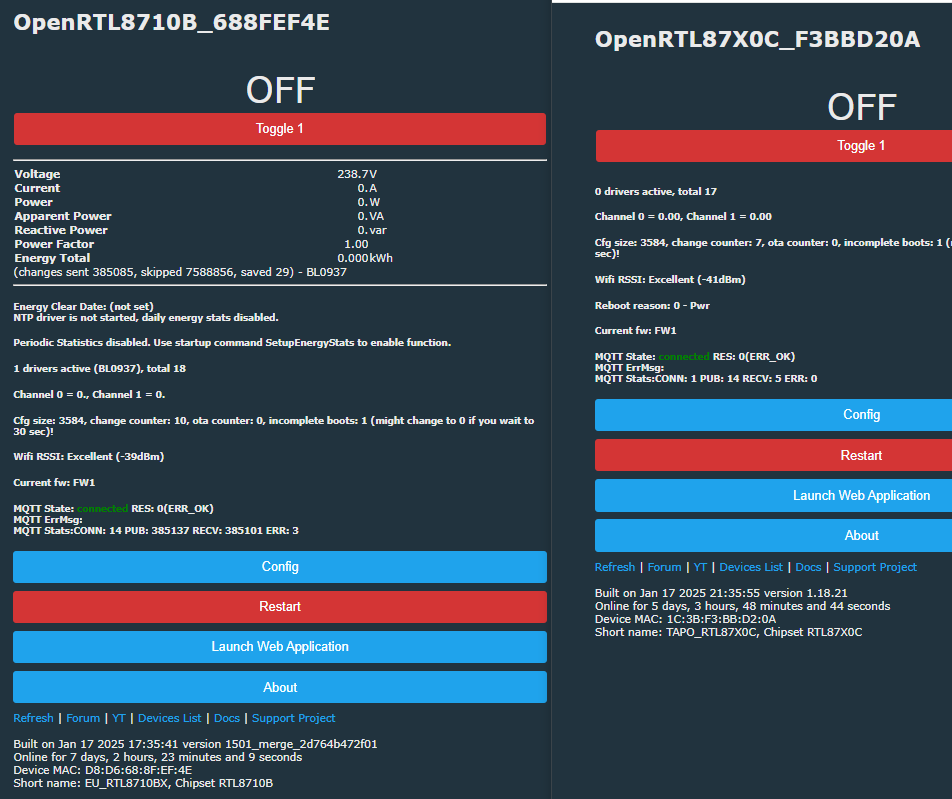Click Online for 5 days uptime text
Viewport: 952px width, 799px height.
click(743, 606)
